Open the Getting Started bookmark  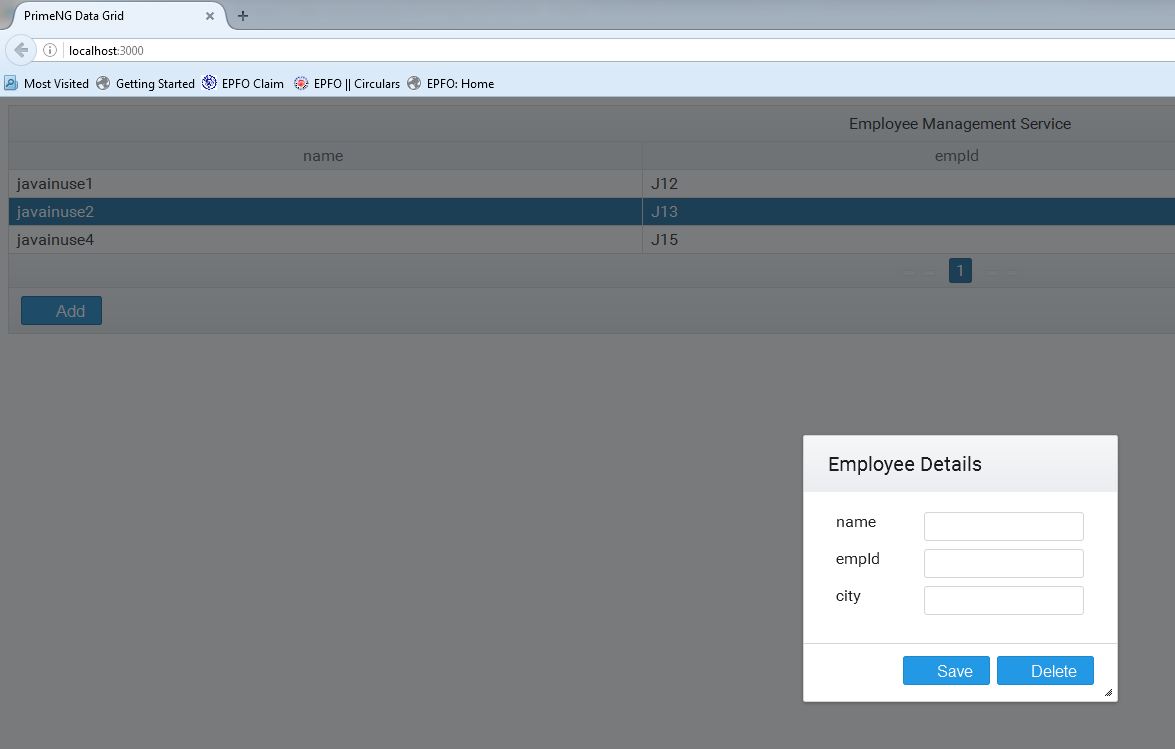[145, 83]
